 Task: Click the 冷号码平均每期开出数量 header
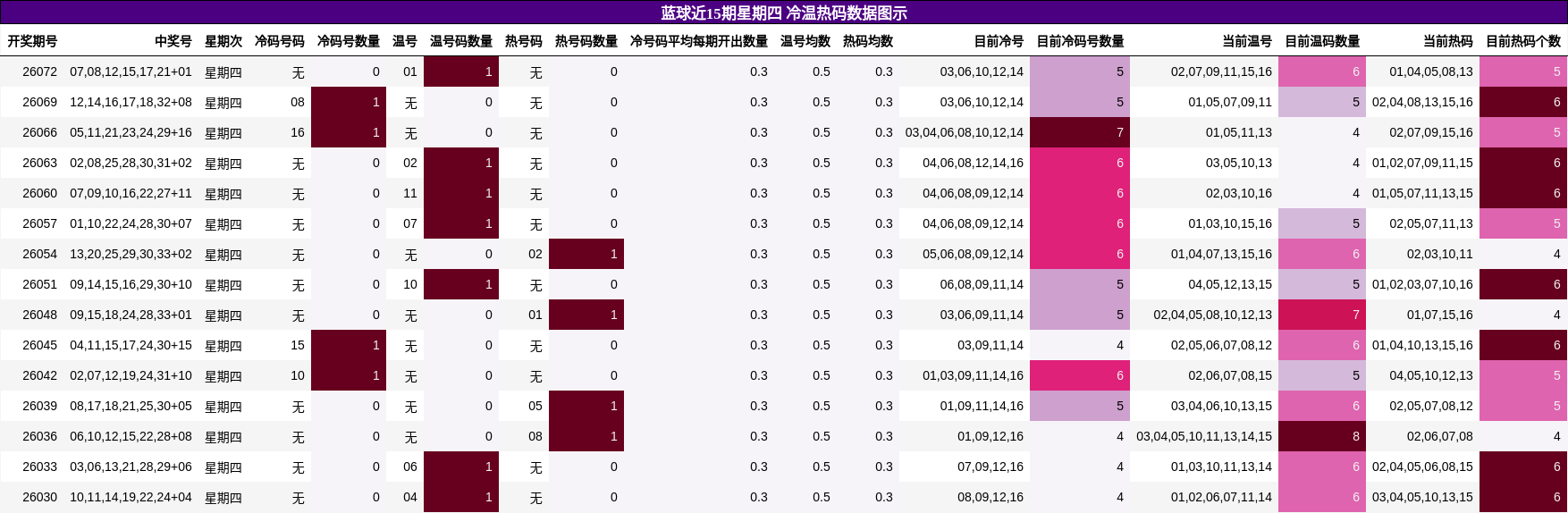click(699, 41)
